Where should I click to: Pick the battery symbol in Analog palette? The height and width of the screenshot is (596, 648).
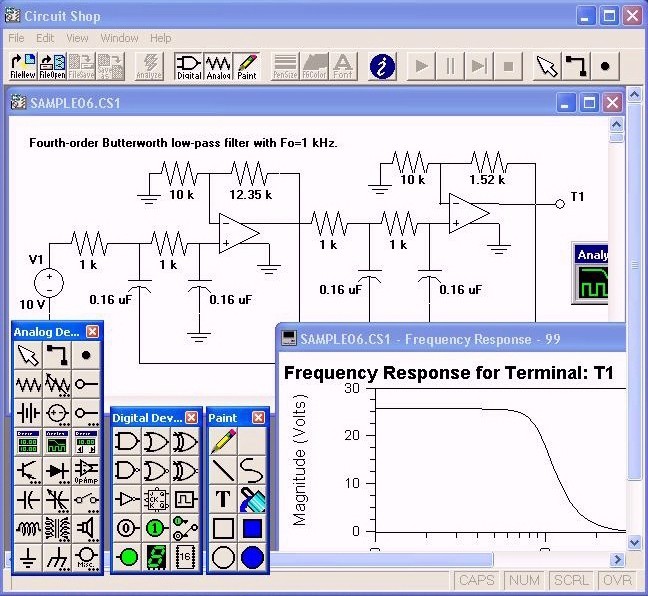click(x=28, y=413)
